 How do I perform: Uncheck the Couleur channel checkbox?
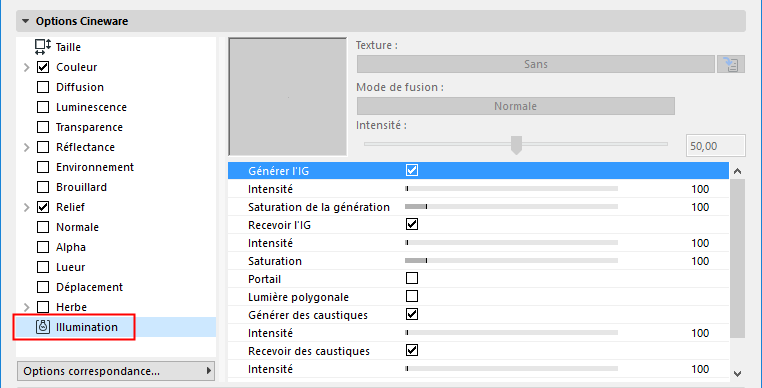pos(43,67)
